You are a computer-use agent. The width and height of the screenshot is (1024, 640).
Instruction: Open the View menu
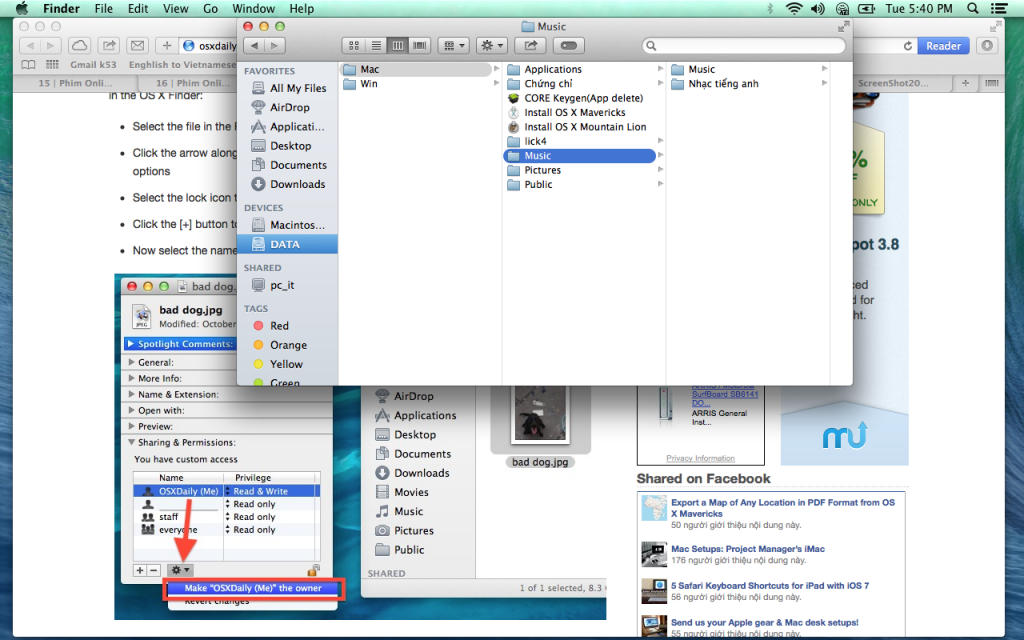click(175, 8)
